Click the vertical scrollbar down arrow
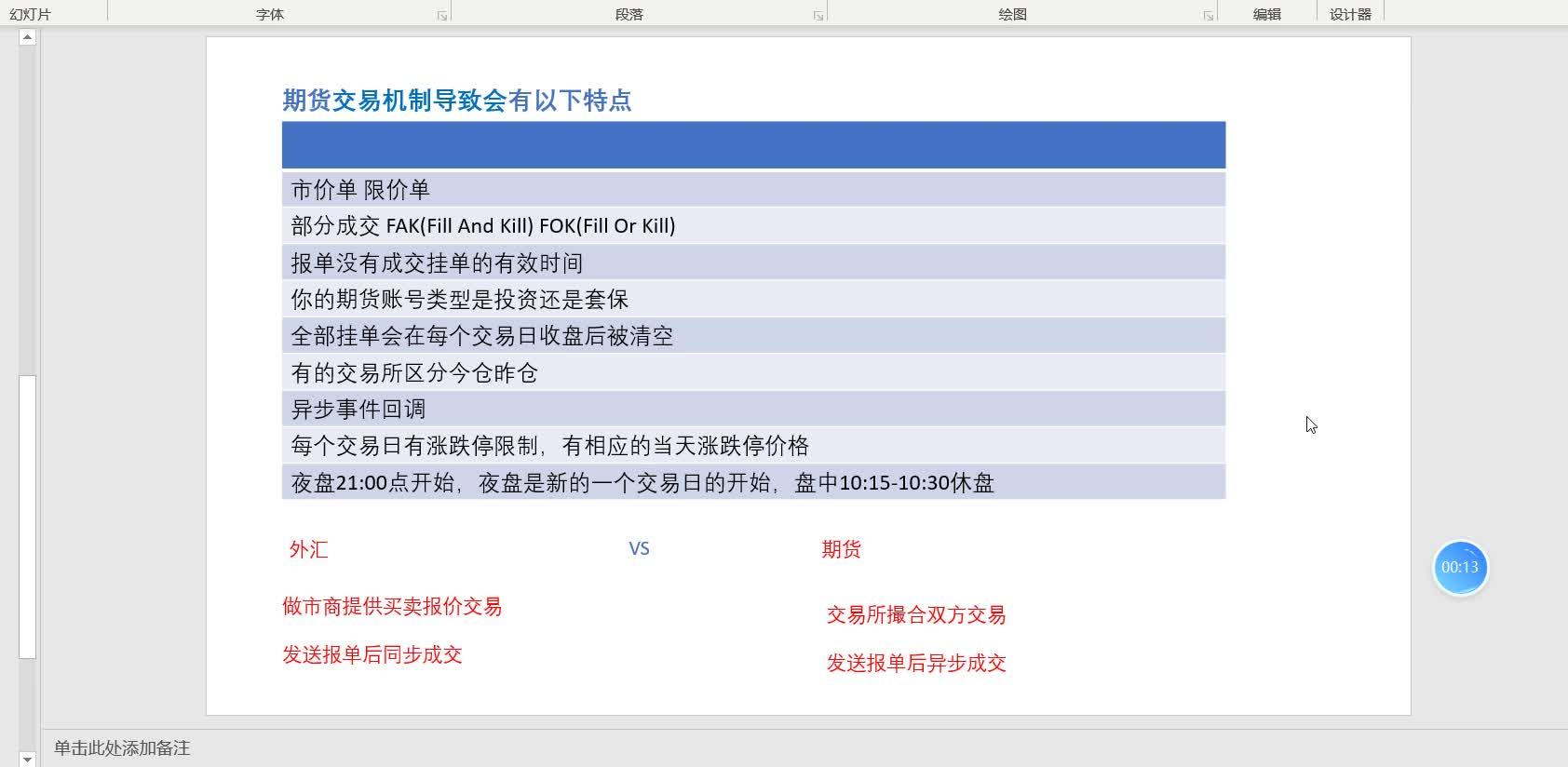Viewport: 1568px width, 767px height. [28, 759]
